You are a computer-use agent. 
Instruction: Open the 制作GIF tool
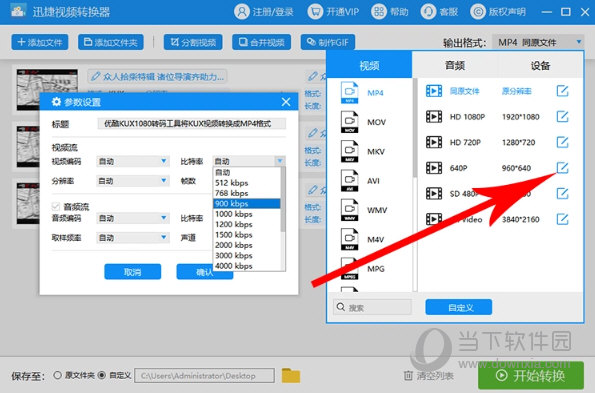pyautogui.click(x=328, y=42)
